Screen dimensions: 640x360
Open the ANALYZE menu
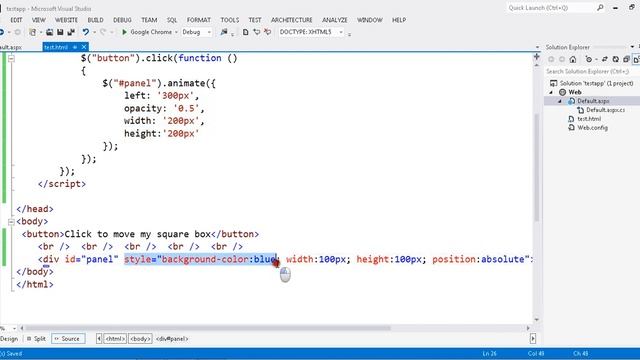(x=335, y=20)
